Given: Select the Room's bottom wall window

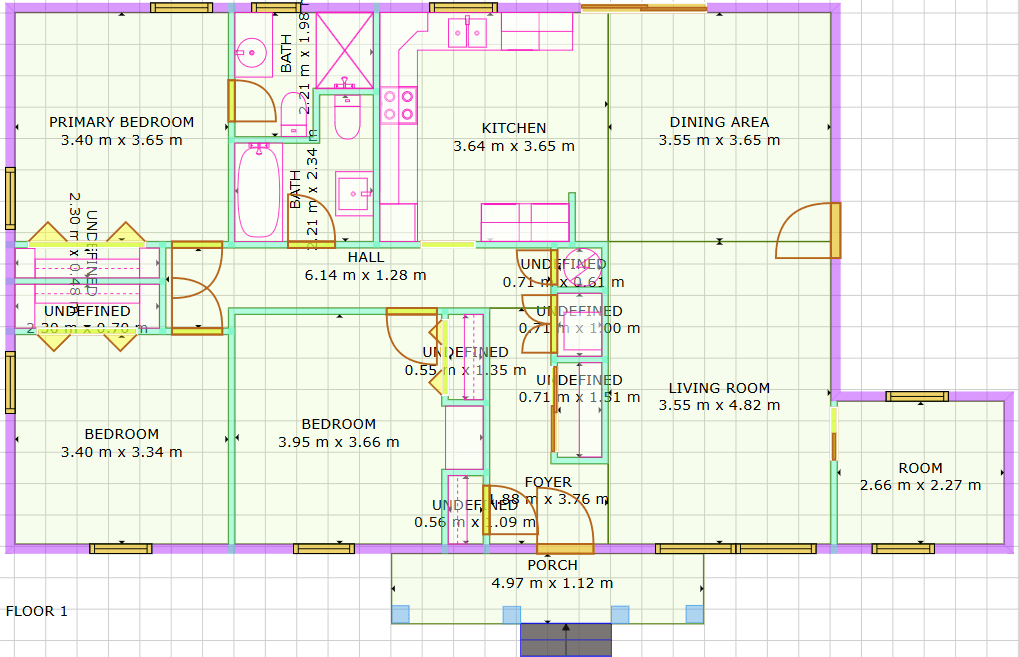Looking at the screenshot, I should (903, 549).
